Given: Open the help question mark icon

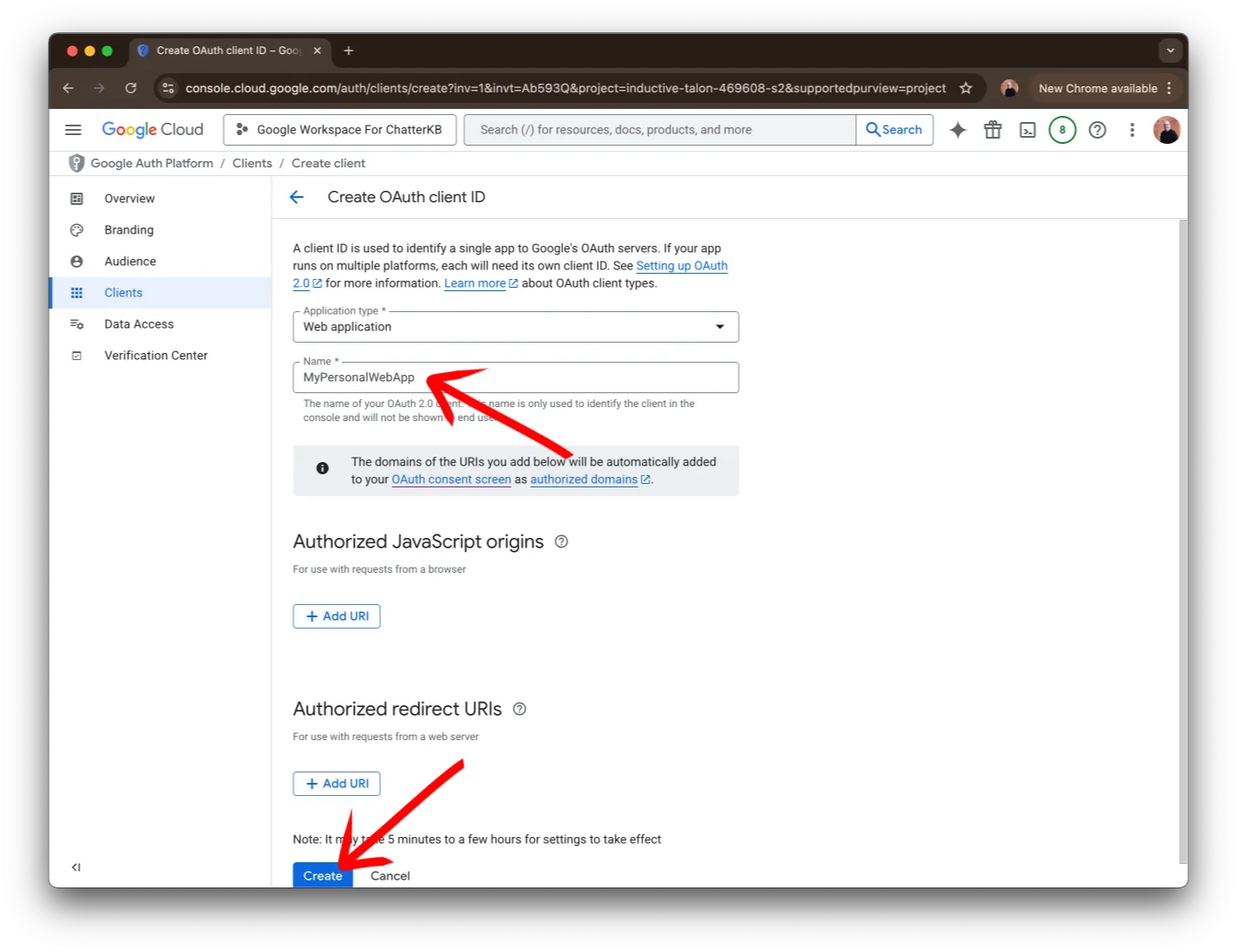Looking at the screenshot, I should [1098, 130].
